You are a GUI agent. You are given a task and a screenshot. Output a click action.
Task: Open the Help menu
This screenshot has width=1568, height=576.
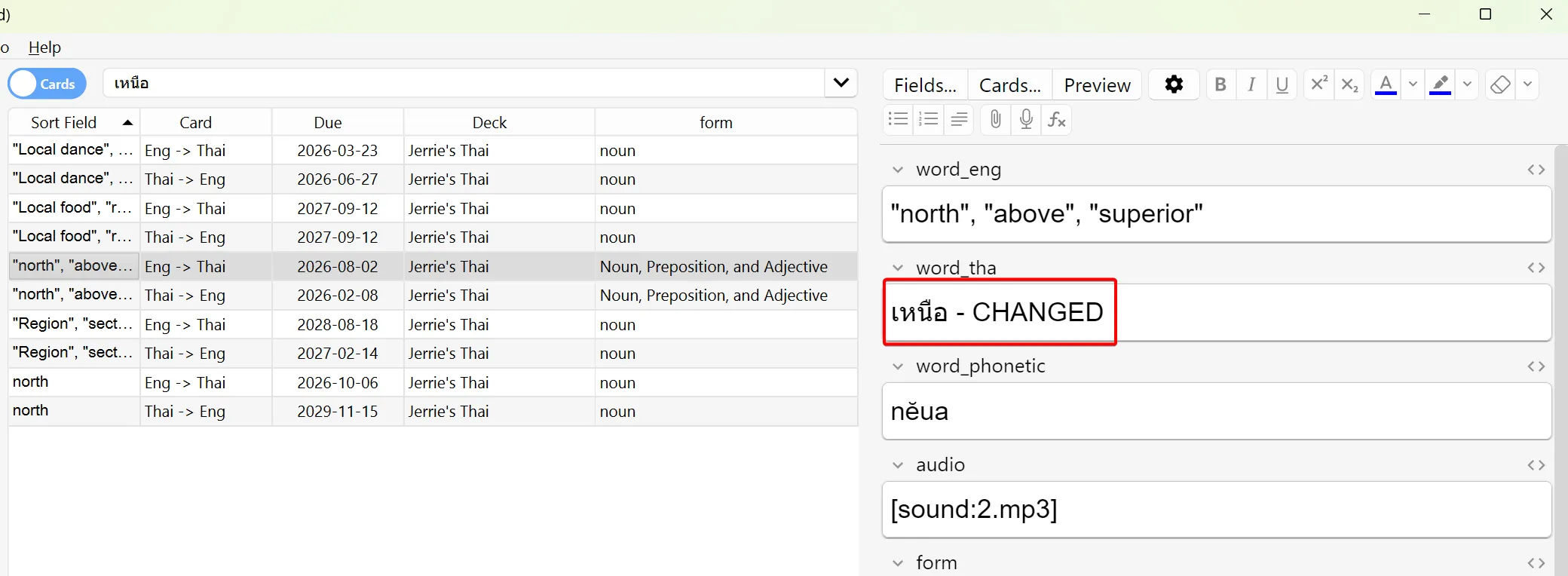[44, 47]
